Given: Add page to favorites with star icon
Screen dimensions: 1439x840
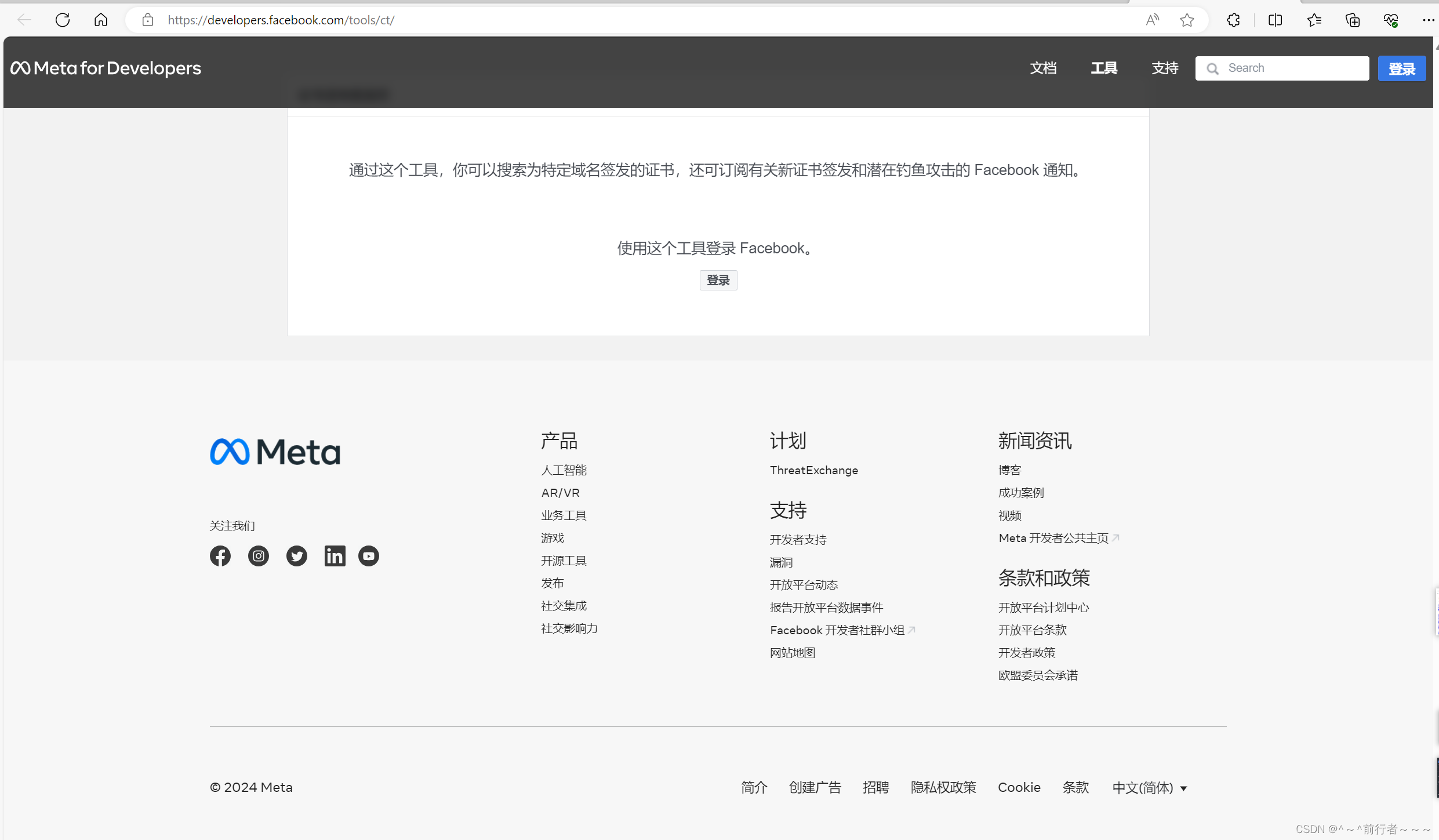Looking at the screenshot, I should point(1187,20).
